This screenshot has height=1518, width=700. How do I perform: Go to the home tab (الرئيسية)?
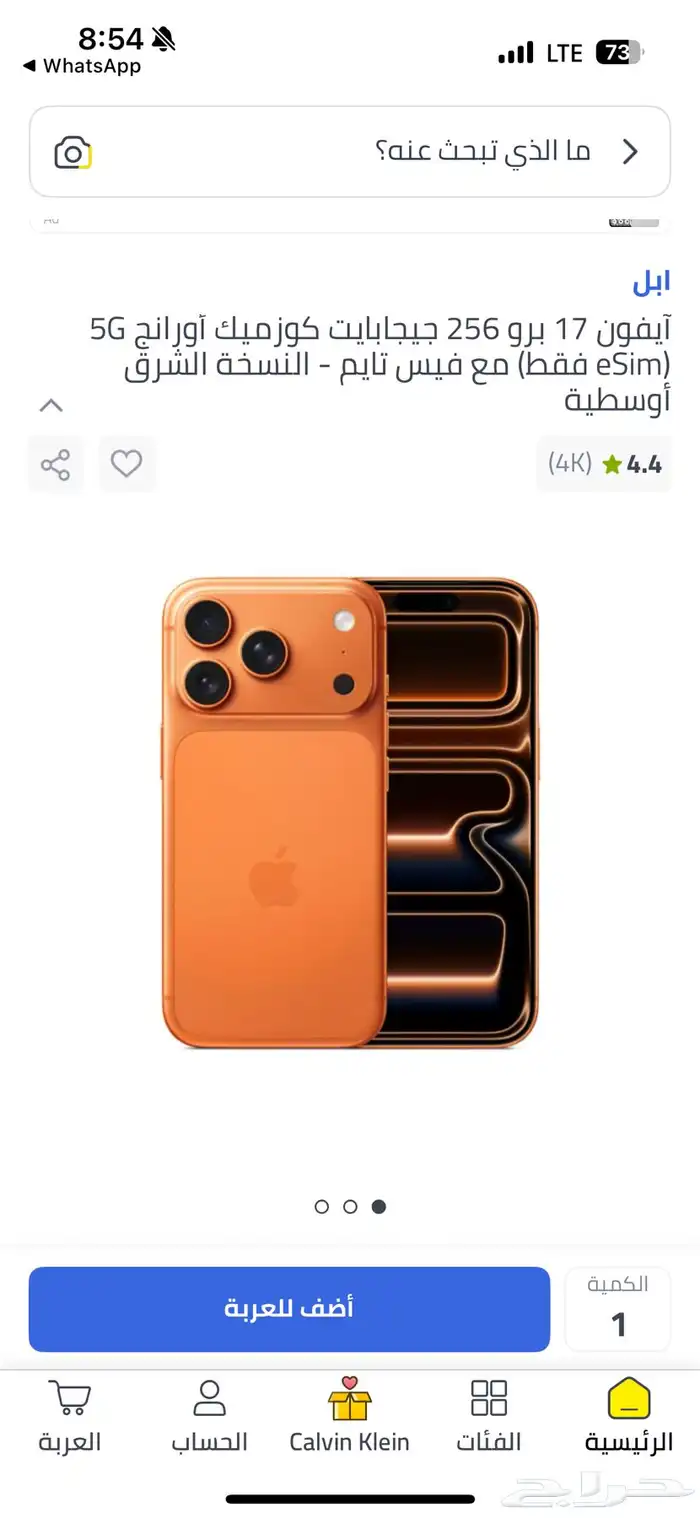628,1416
